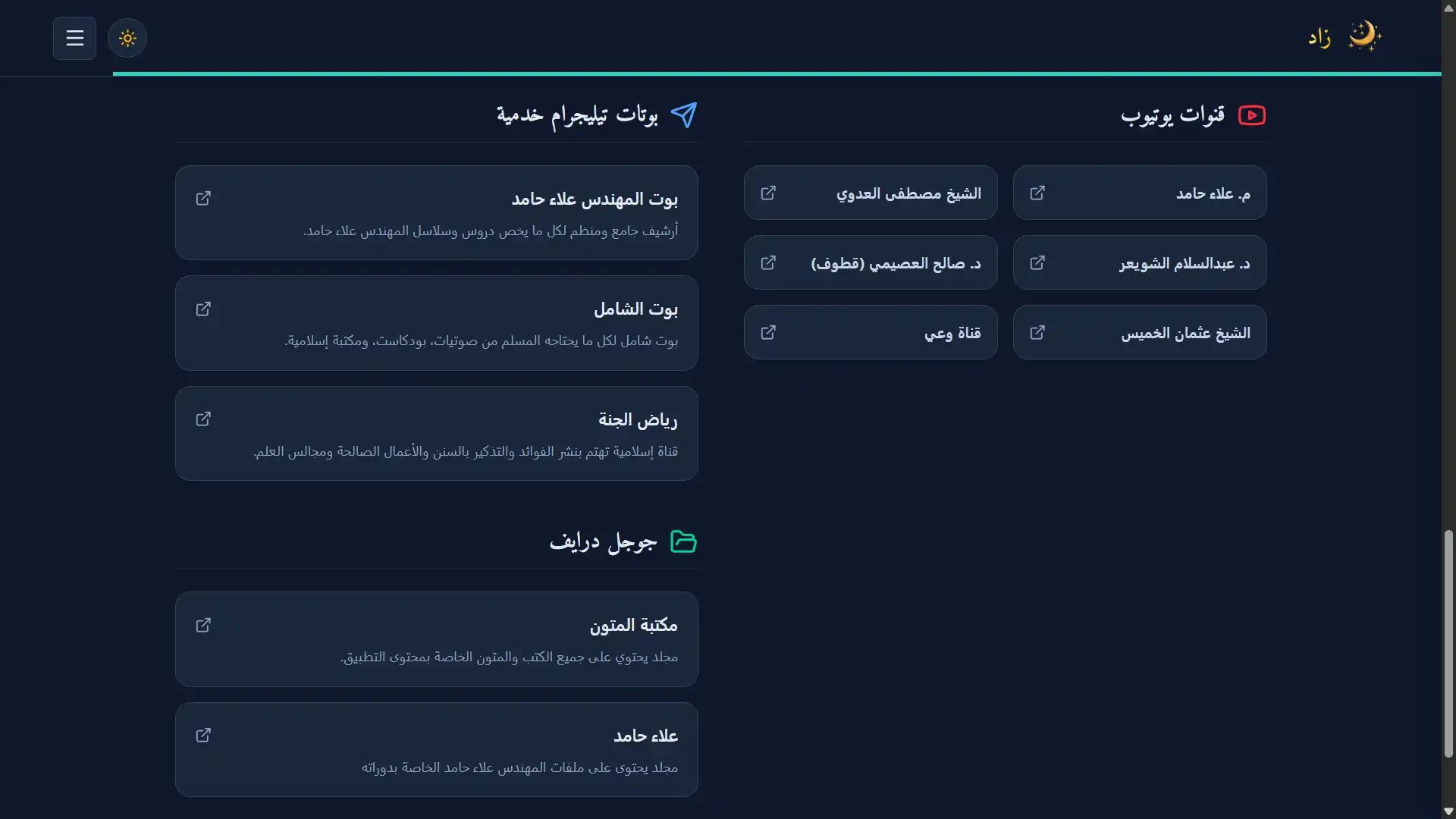Toggle light mode with the sun icon

[127, 38]
